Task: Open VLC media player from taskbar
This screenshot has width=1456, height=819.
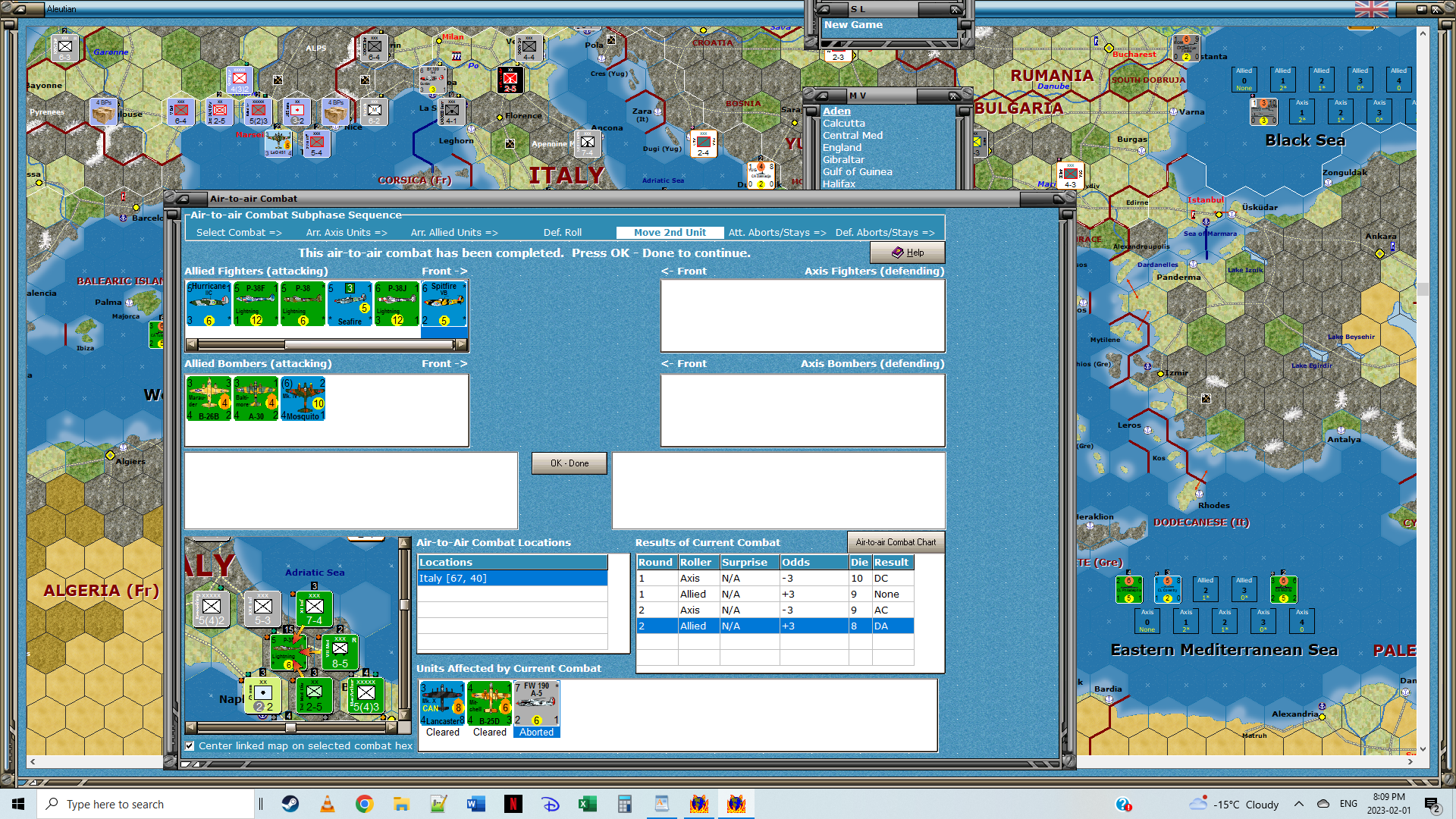Action: pyautogui.click(x=328, y=804)
